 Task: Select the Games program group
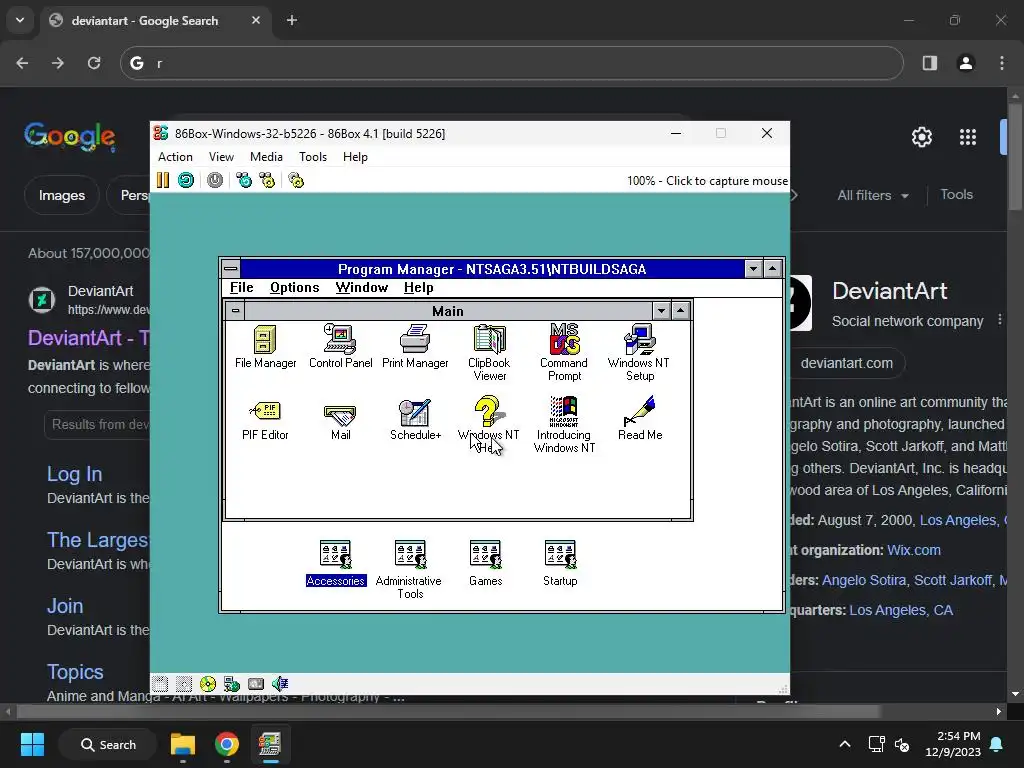pos(485,563)
